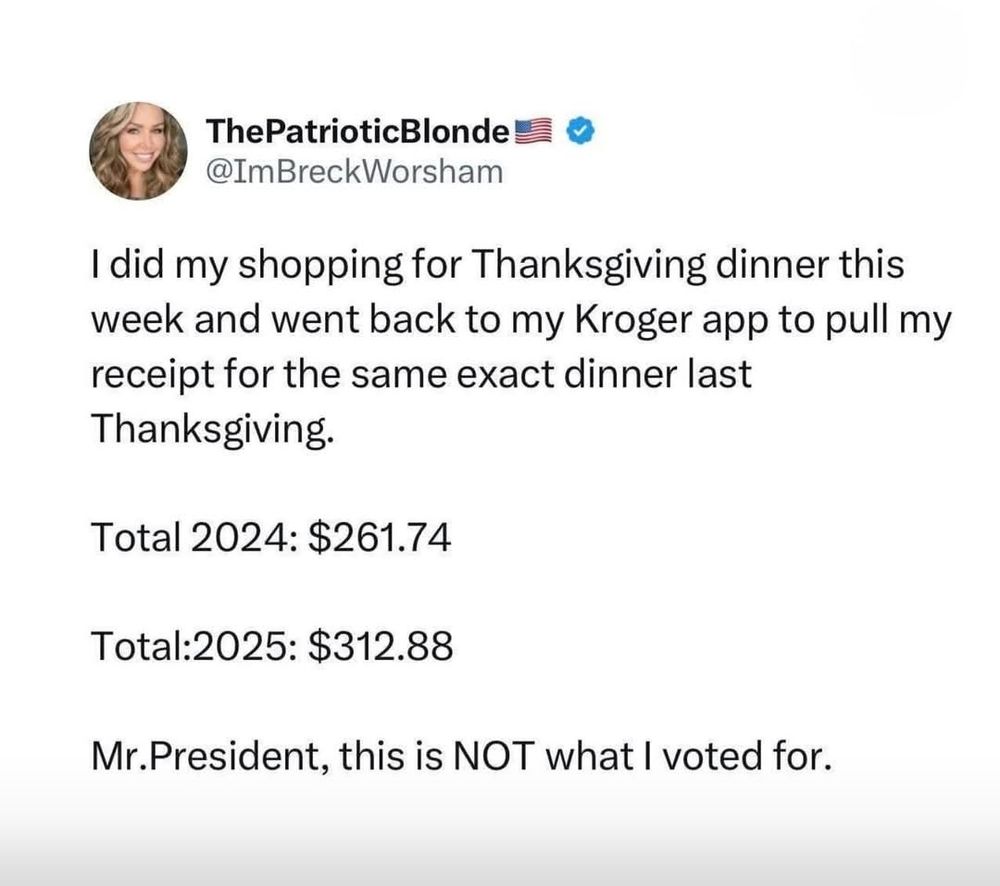Visit the @ImBreckWorsham handle
Viewport: 1000px width, 886px height.
coord(355,172)
